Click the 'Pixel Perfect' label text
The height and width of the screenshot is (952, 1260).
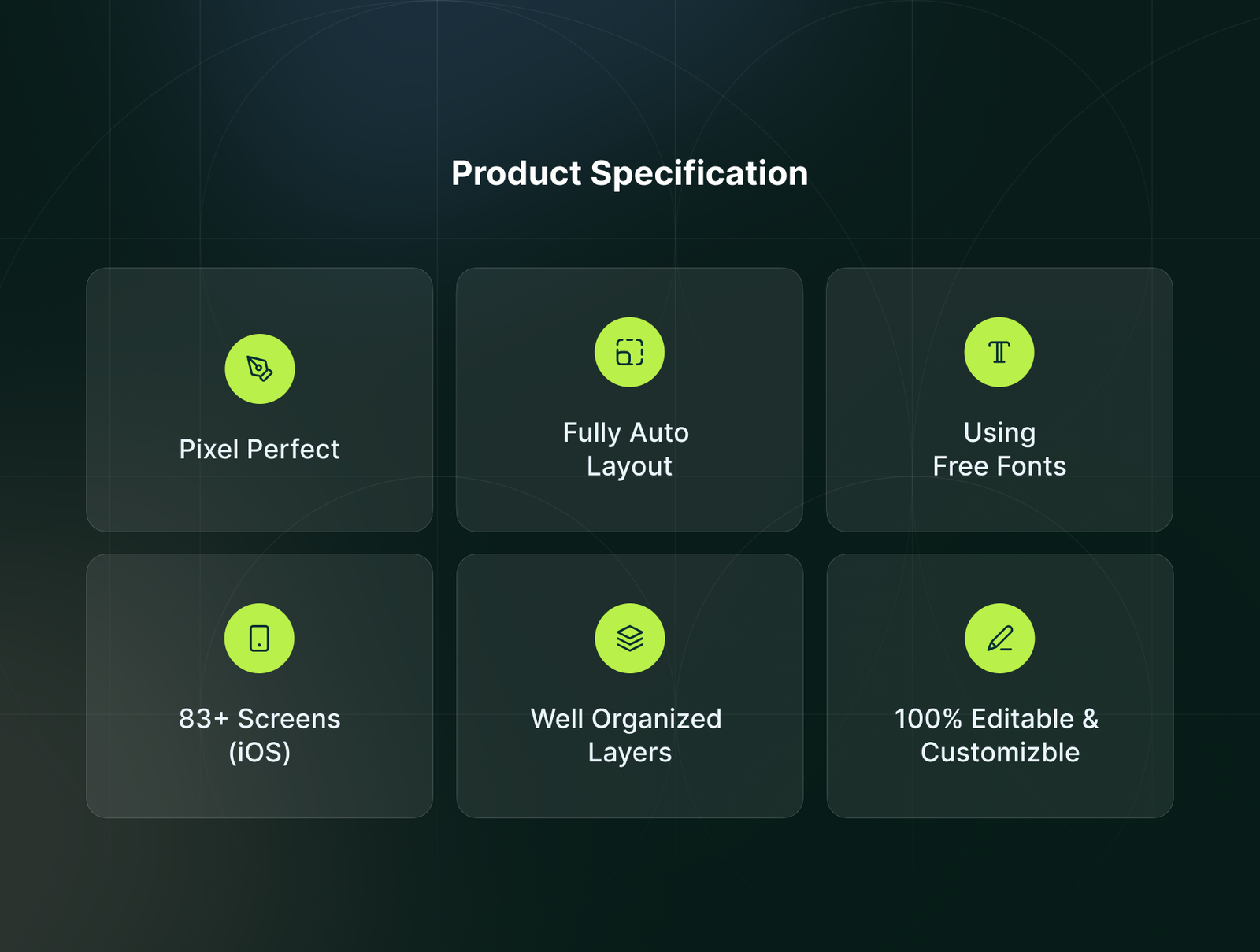(259, 449)
